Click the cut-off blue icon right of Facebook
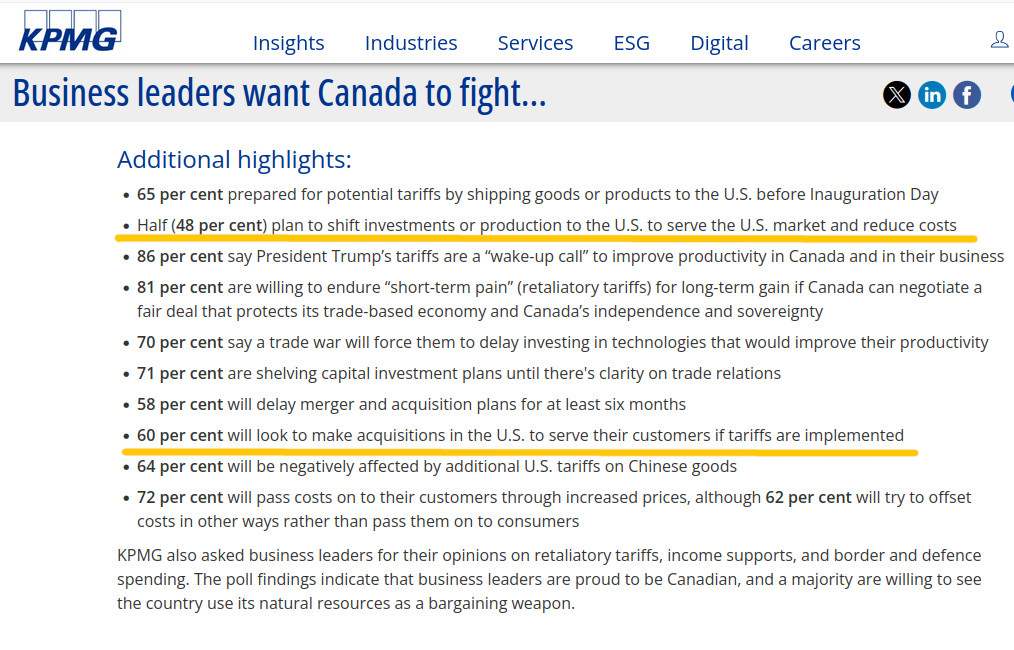The image size is (1014, 650). [x=1010, y=95]
